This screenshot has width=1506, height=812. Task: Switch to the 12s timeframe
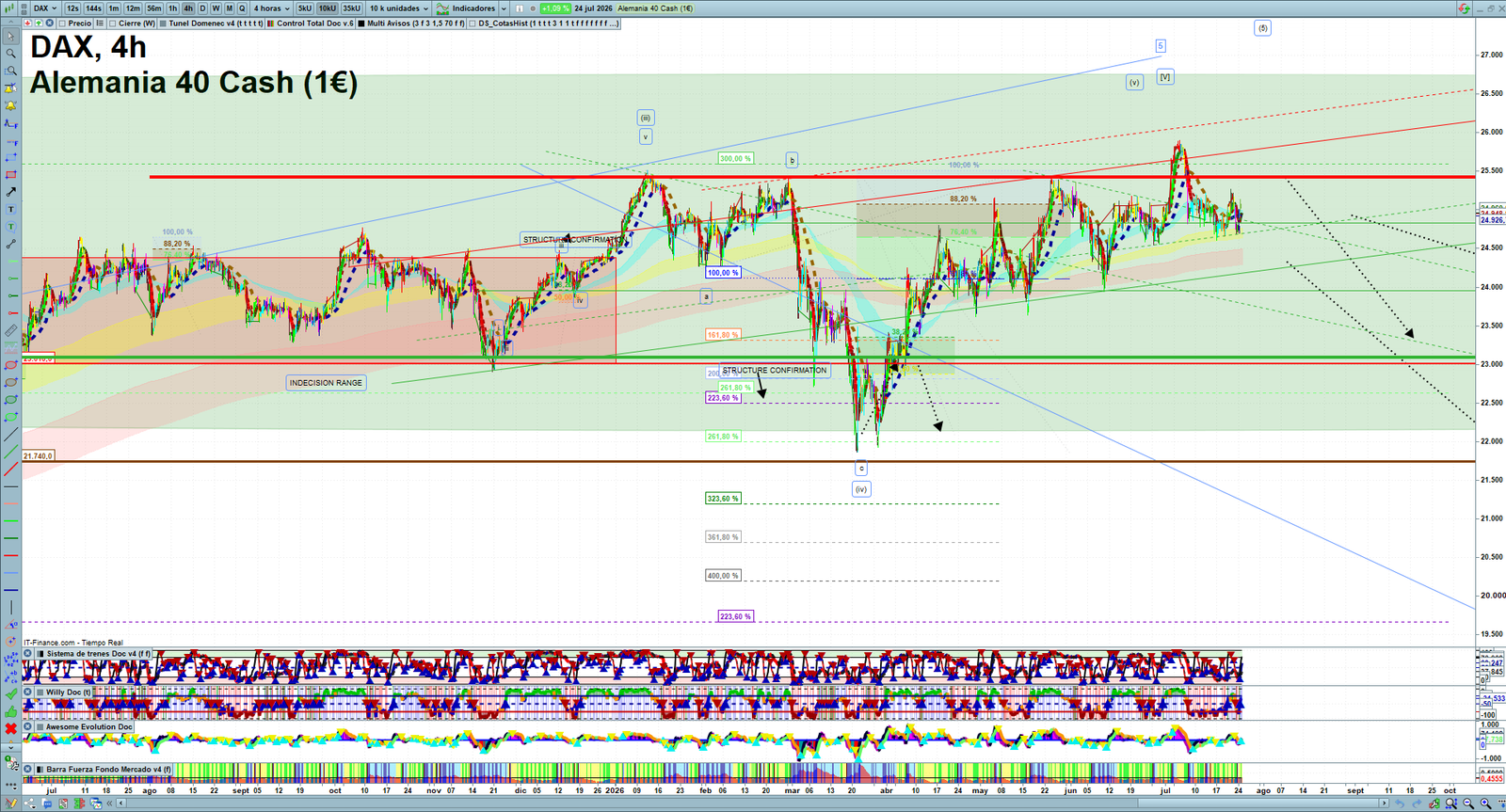pos(72,8)
